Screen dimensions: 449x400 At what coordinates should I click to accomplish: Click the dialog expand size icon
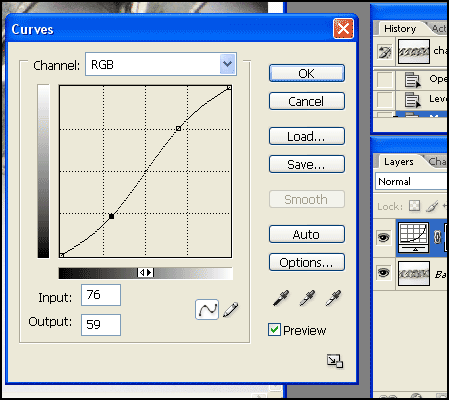click(x=335, y=361)
